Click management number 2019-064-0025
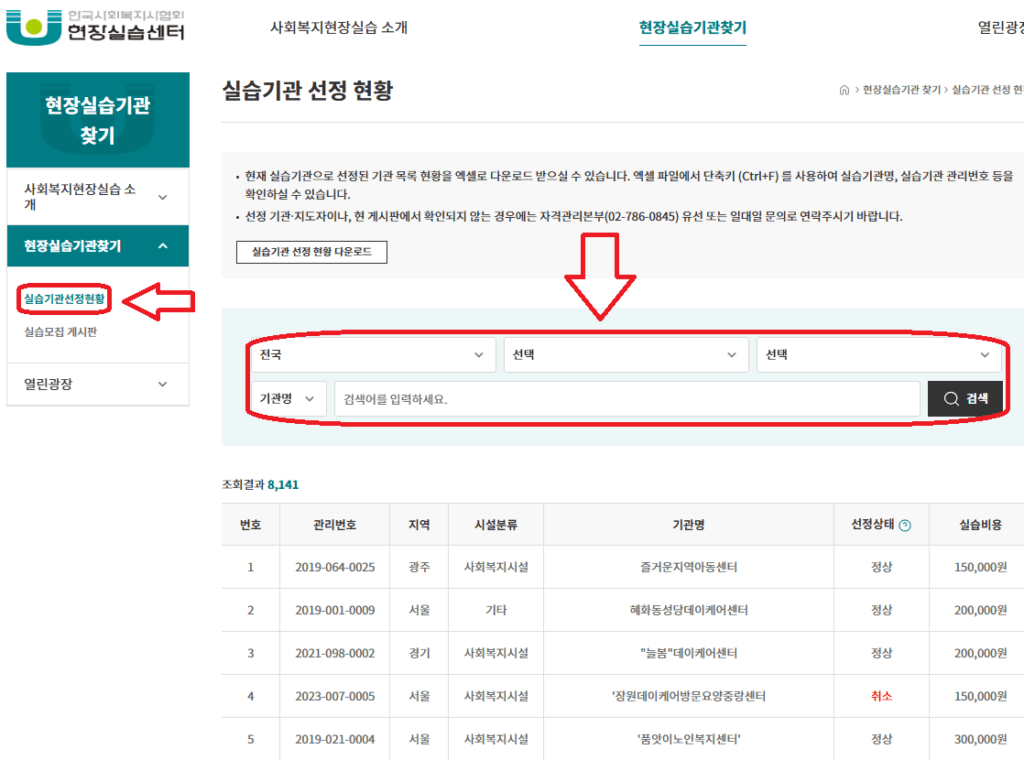 click(335, 567)
